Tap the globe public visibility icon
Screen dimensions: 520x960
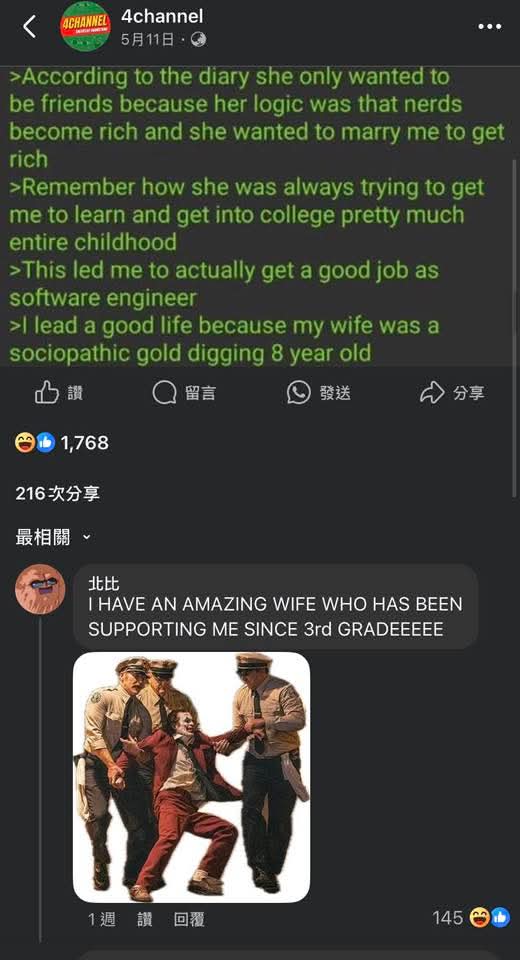tap(198, 40)
